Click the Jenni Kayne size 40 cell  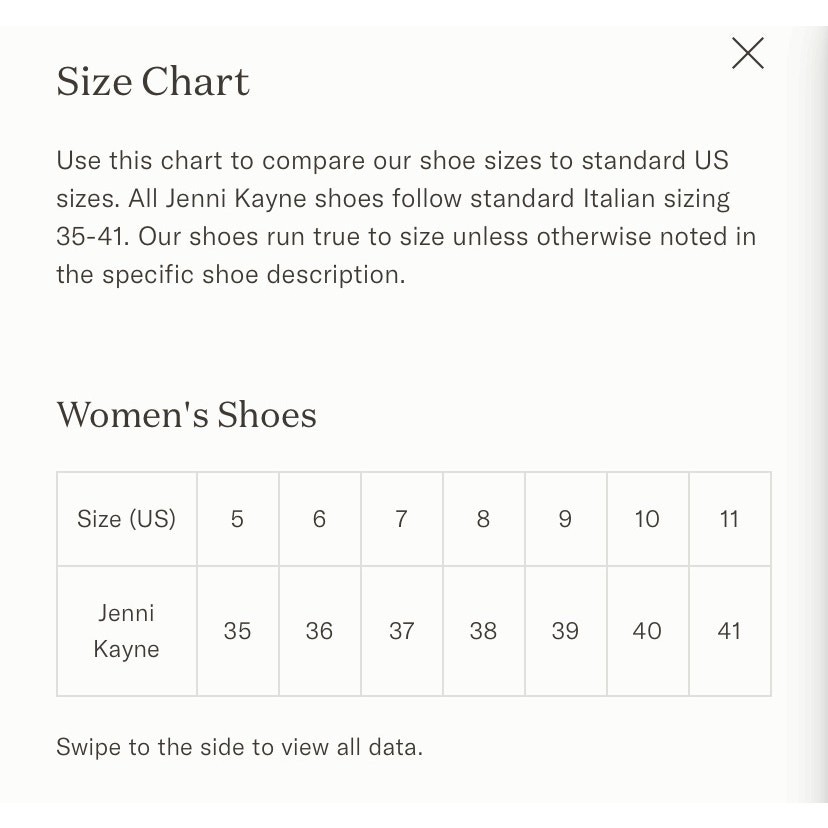[647, 631]
